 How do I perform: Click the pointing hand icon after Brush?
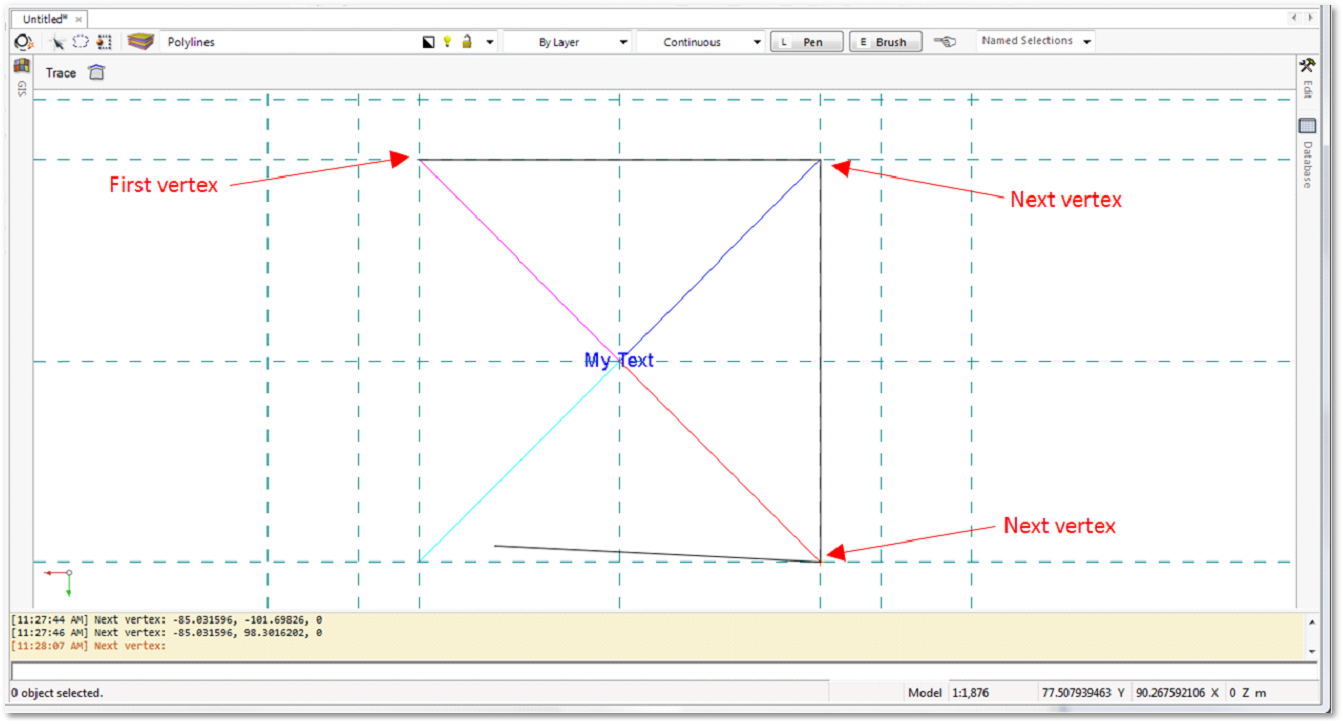coord(945,42)
